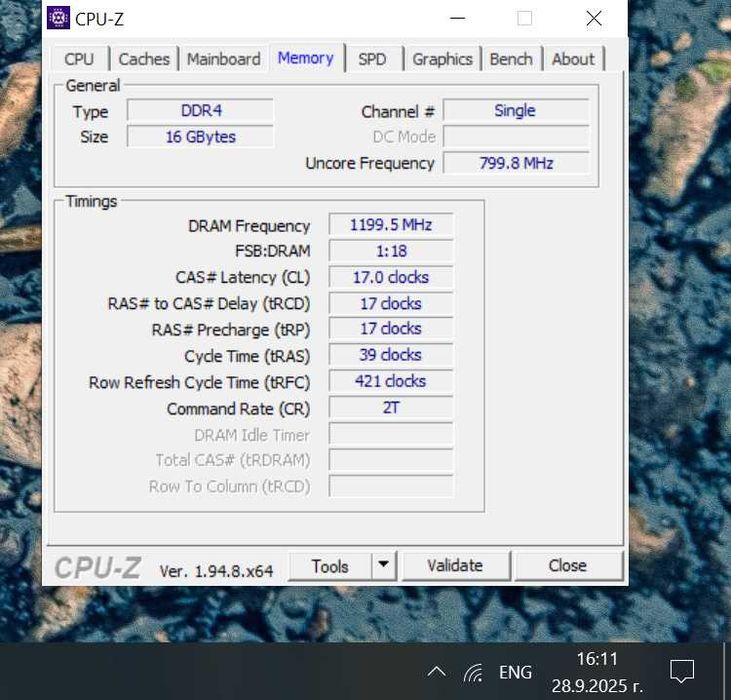Click the Tools button
Image resolution: width=731 pixels, height=700 pixels.
coord(330,566)
